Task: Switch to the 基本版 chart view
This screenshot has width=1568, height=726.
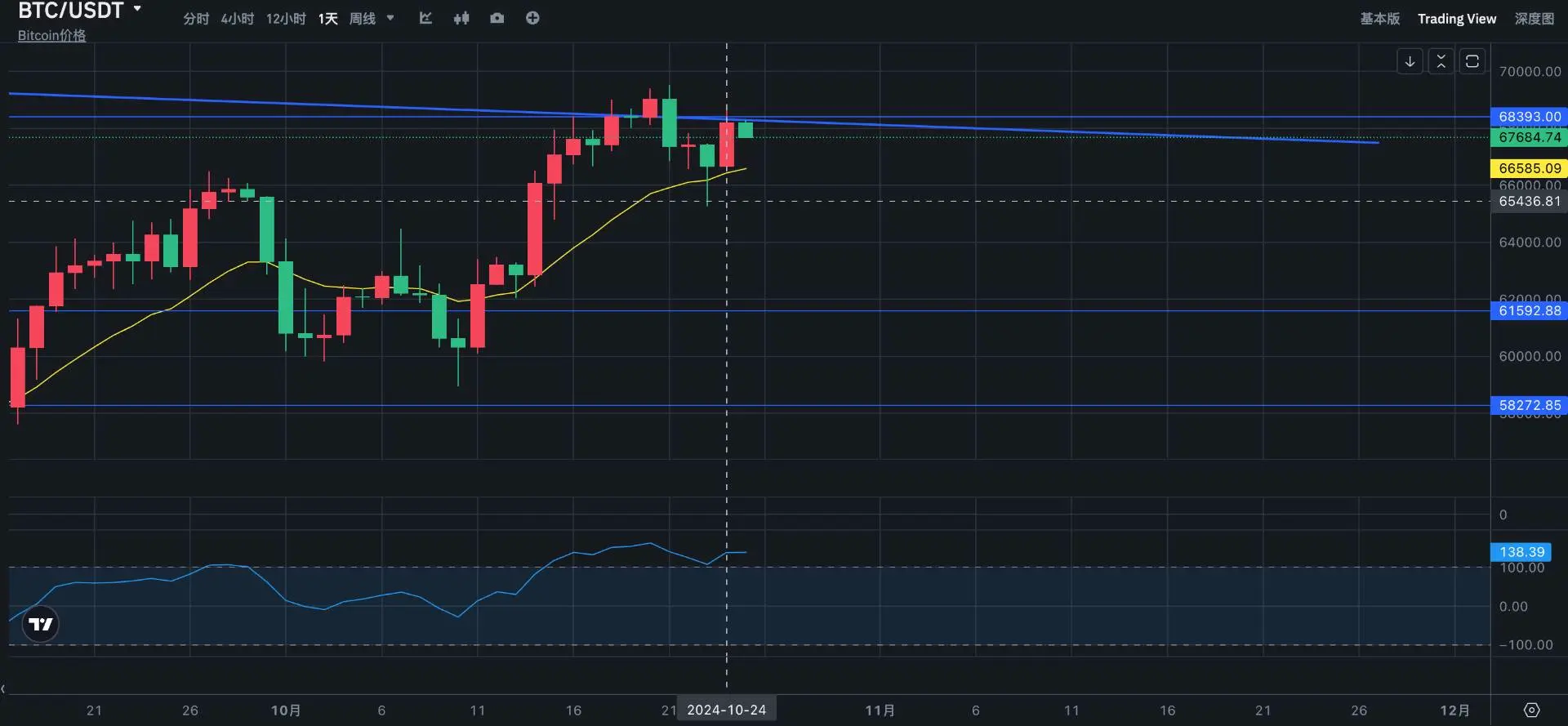Action: pyautogui.click(x=1380, y=19)
